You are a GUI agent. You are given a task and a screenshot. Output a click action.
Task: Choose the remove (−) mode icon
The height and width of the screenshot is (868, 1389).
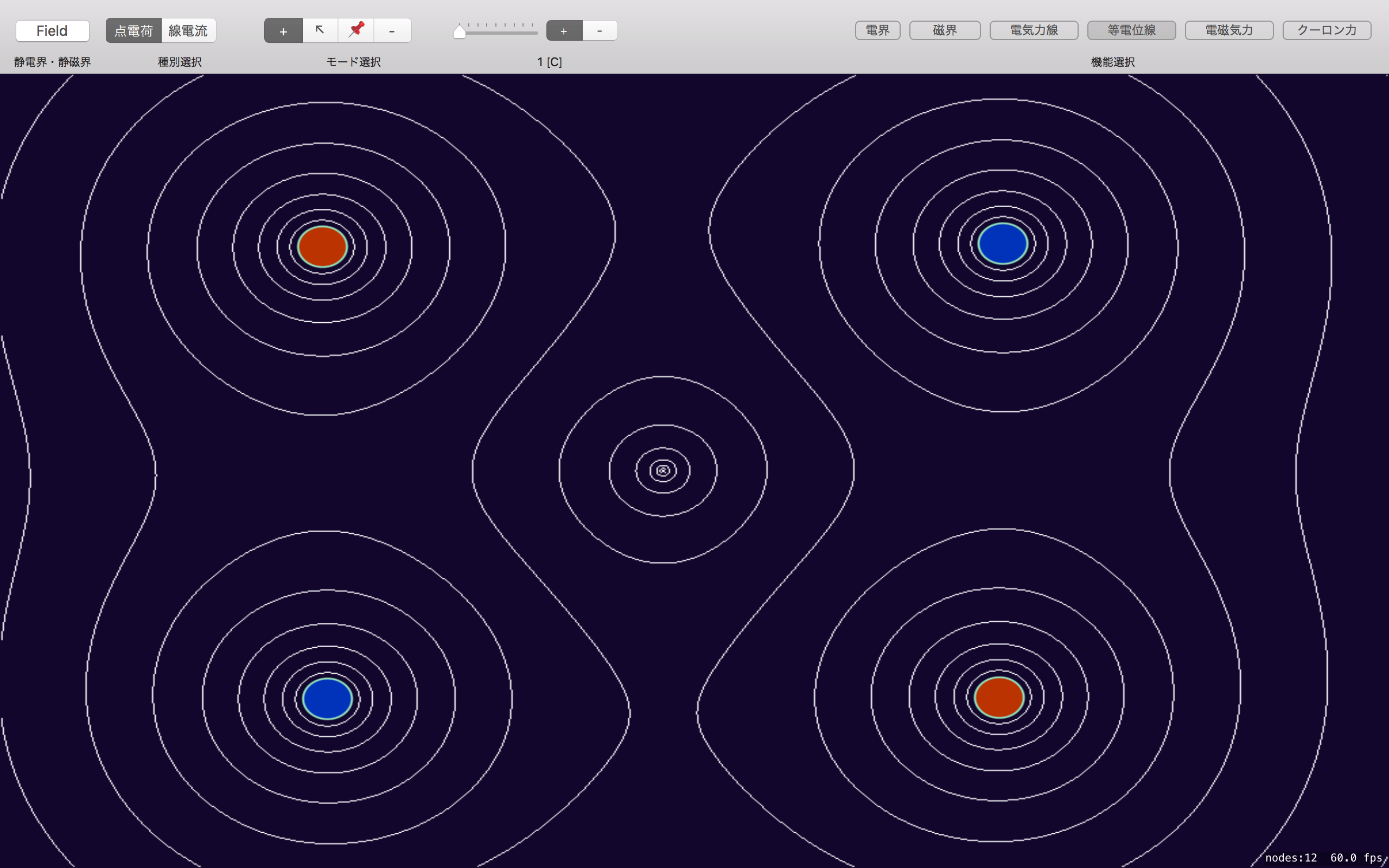[x=392, y=30]
